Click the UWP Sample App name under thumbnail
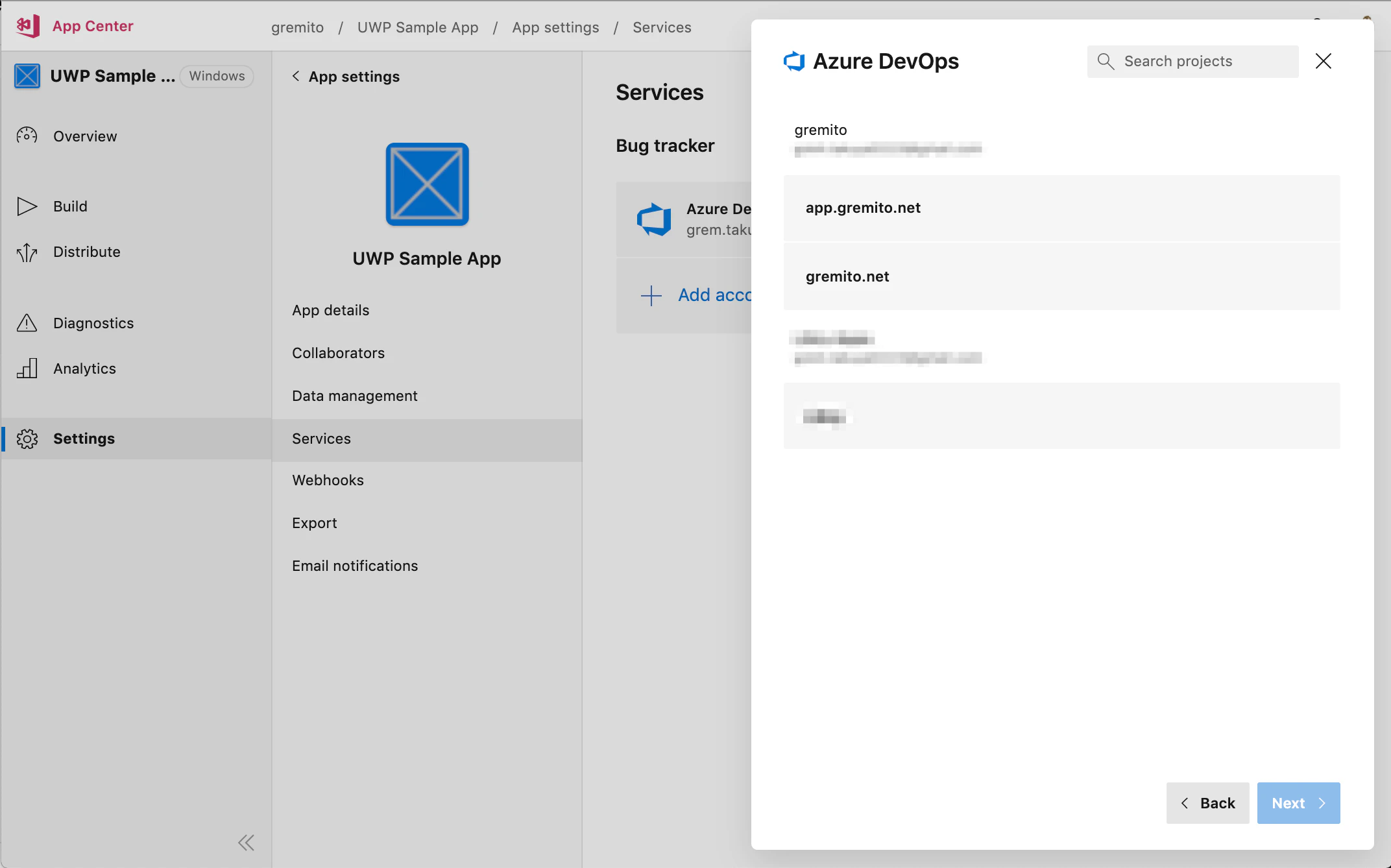Image resolution: width=1391 pixels, height=868 pixels. pos(427,258)
